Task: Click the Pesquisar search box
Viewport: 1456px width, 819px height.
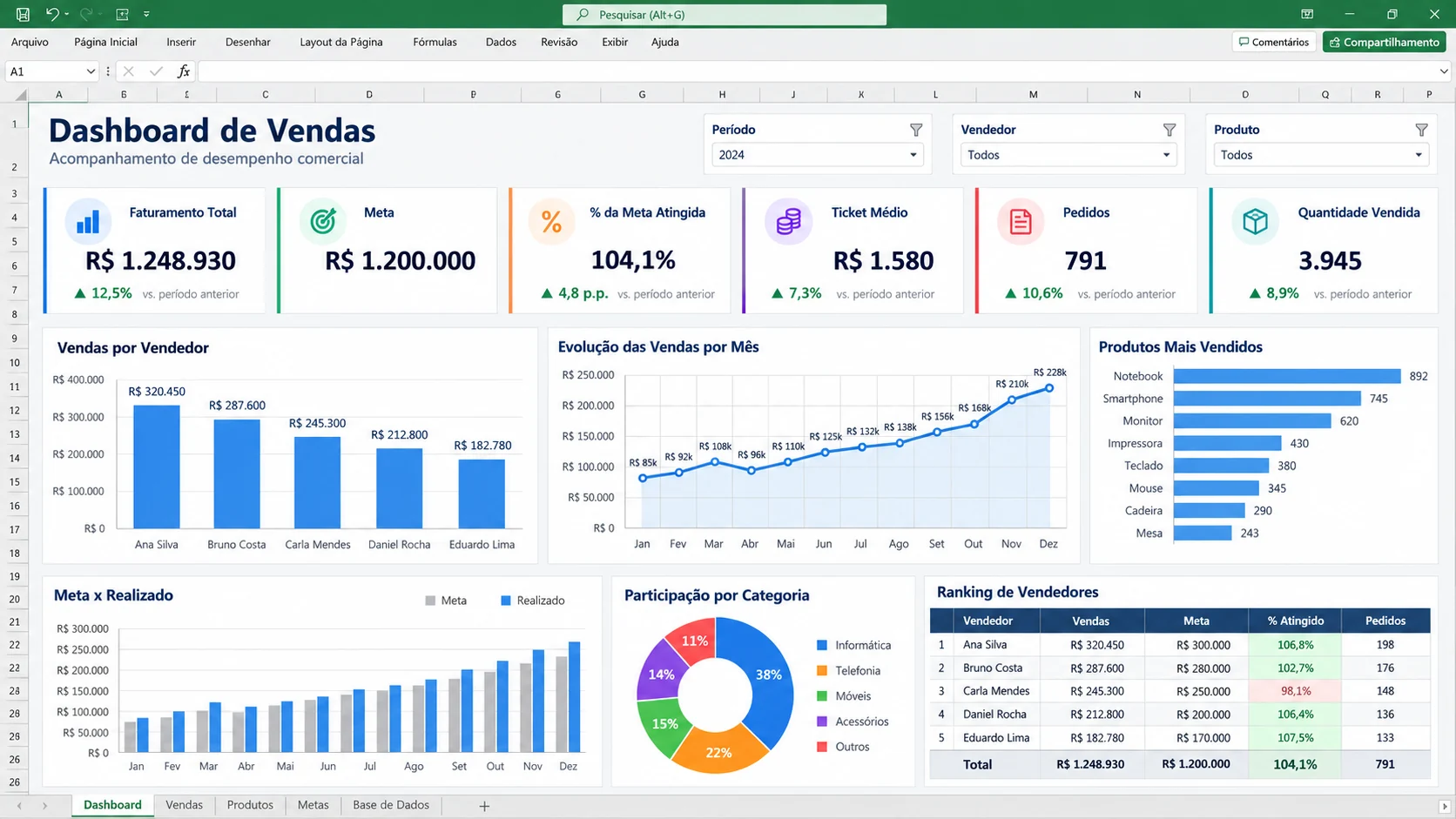Action: click(725, 14)
